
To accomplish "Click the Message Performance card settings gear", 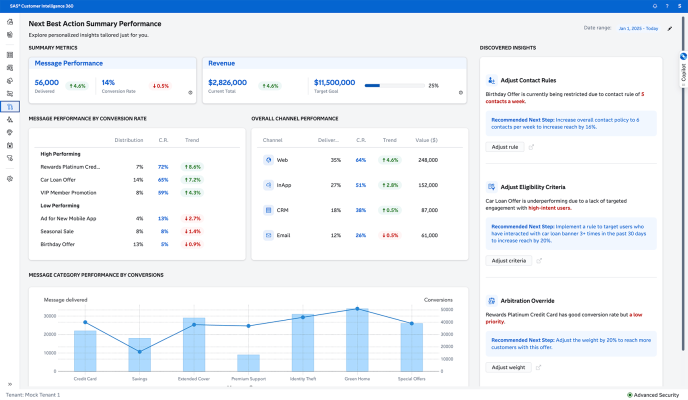I will (x=191, y=92).
